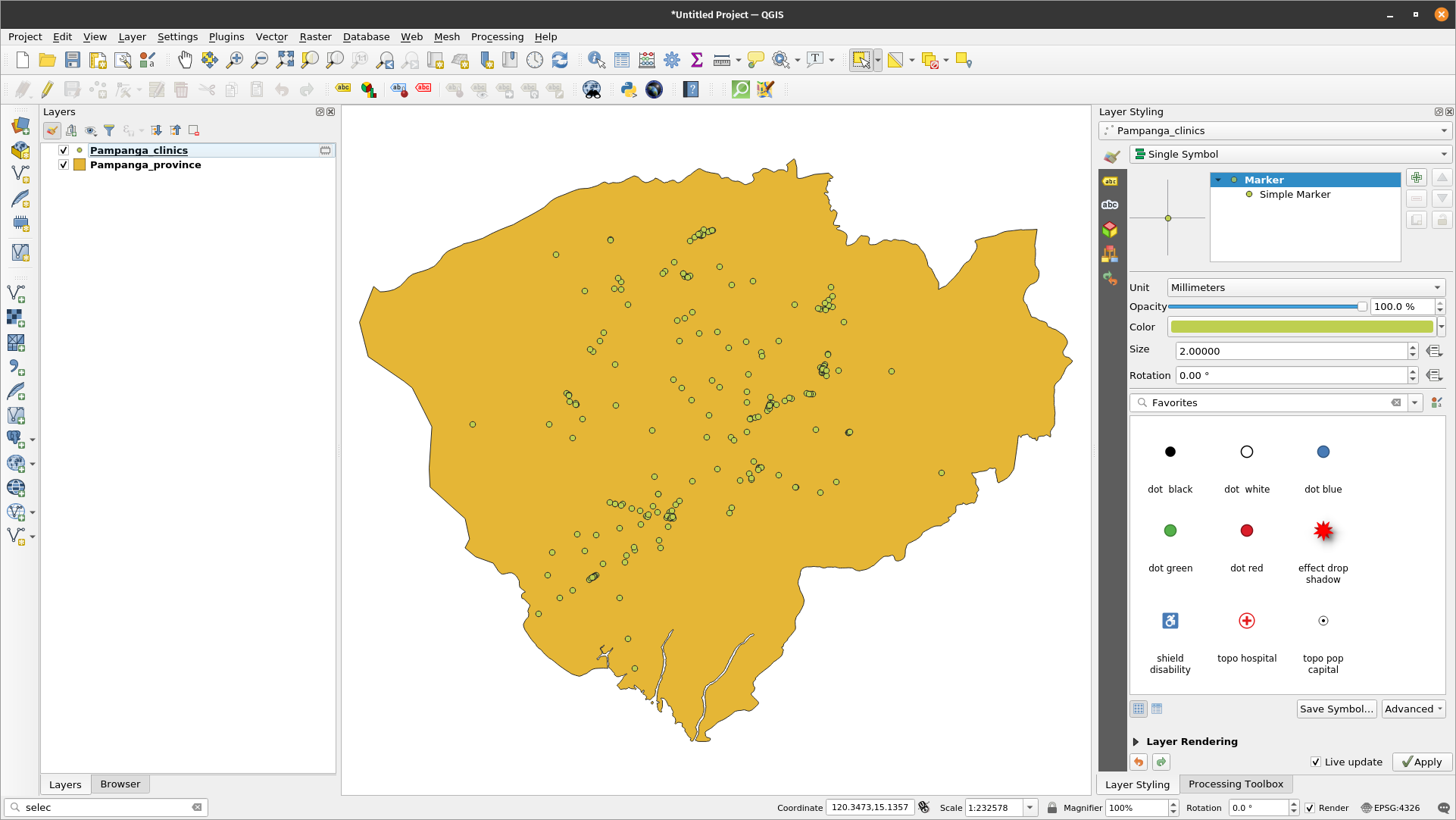Toggle visibility of Pampanga_clinics layer
The width and height of the screenshot is (1456, 820).
63,150
